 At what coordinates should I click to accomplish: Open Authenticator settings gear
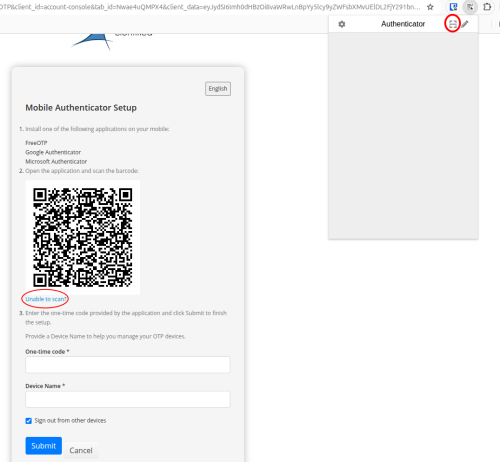coord(342,24)
